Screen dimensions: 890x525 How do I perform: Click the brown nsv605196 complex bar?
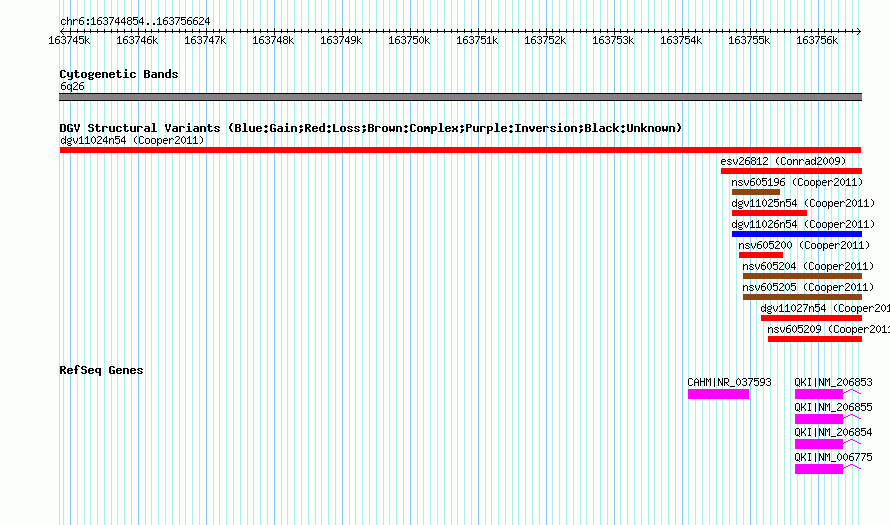pyautogui.click(x=755, y=192)
